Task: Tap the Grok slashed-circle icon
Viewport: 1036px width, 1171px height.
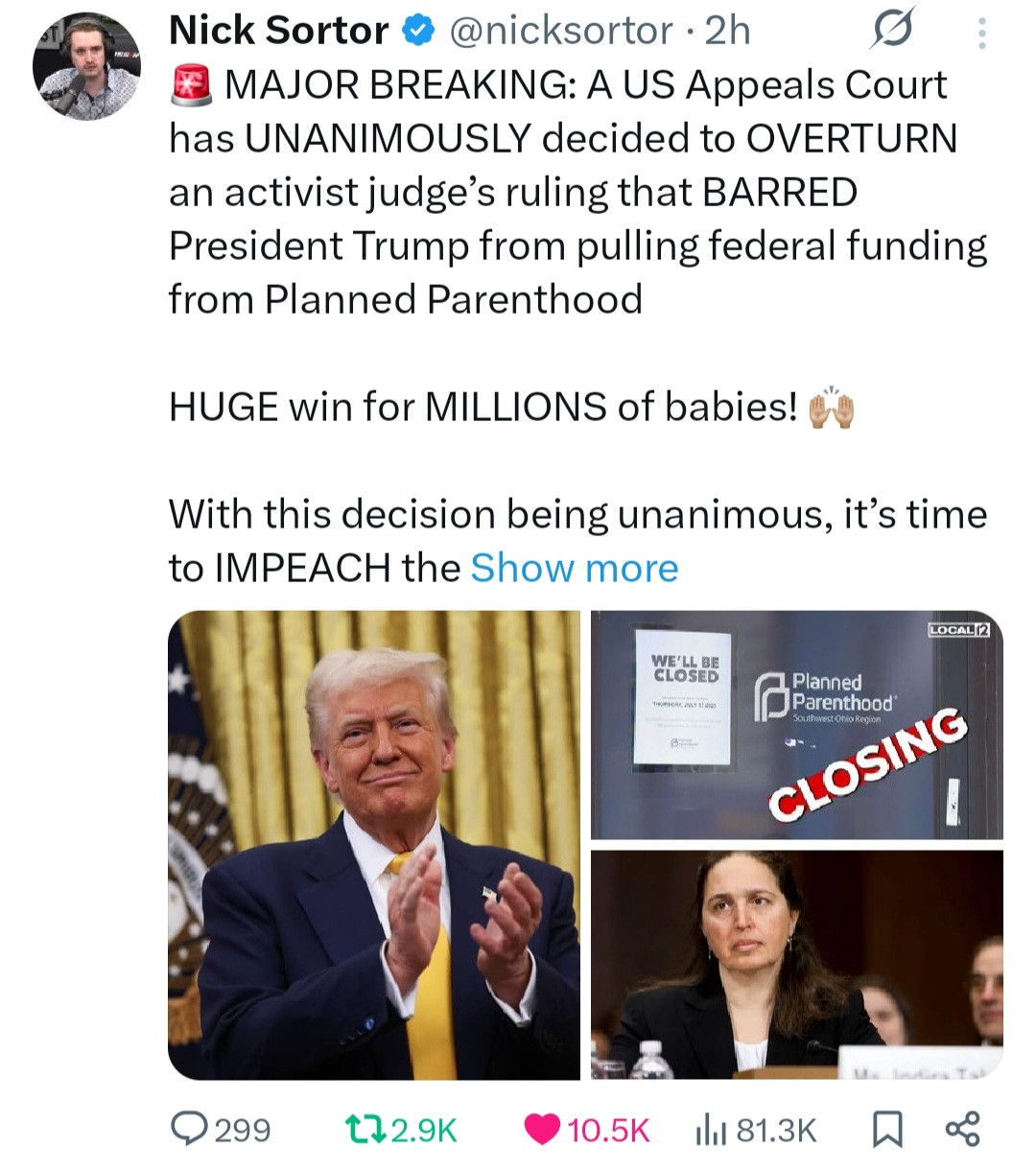Action: [892, 31]
